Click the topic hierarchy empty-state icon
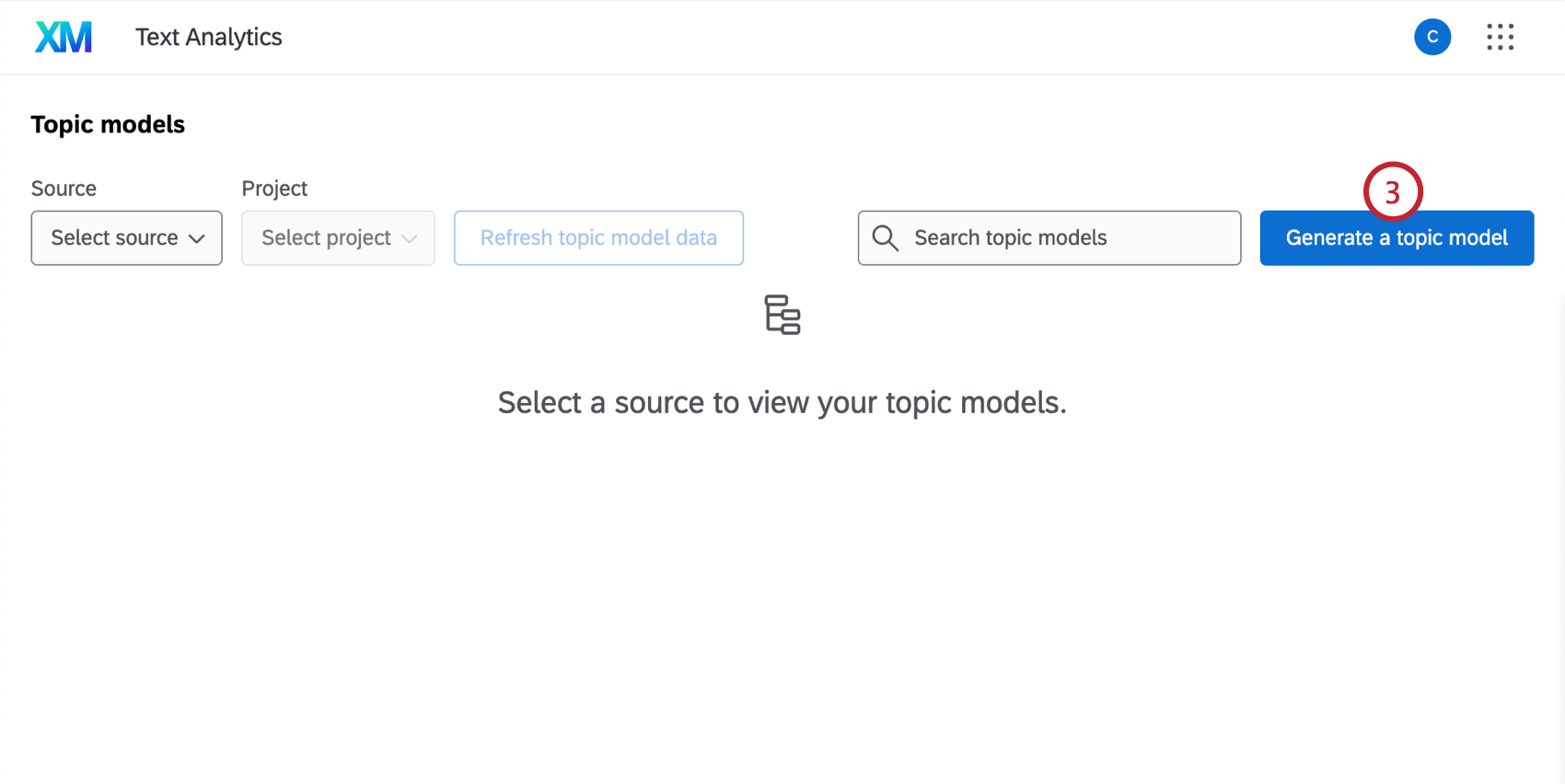This screenshot has height=784, width=1565. (x=782, y=315)
